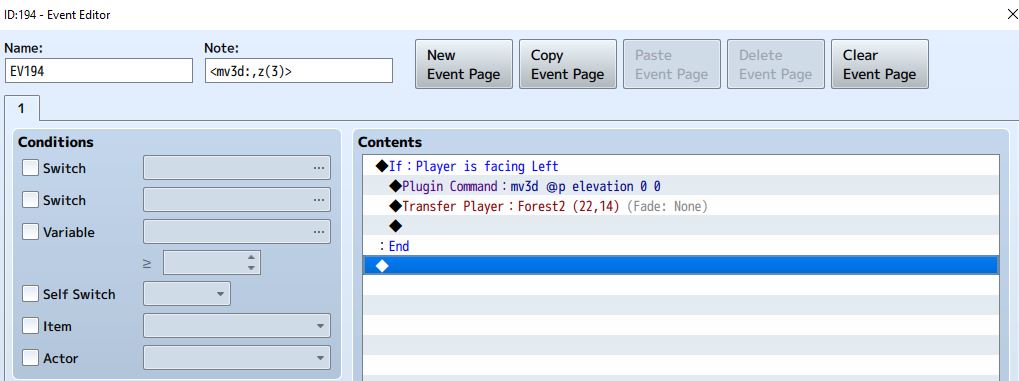
Task: Enable the Variable condition checkbox
Action: [x=31, y=232]
